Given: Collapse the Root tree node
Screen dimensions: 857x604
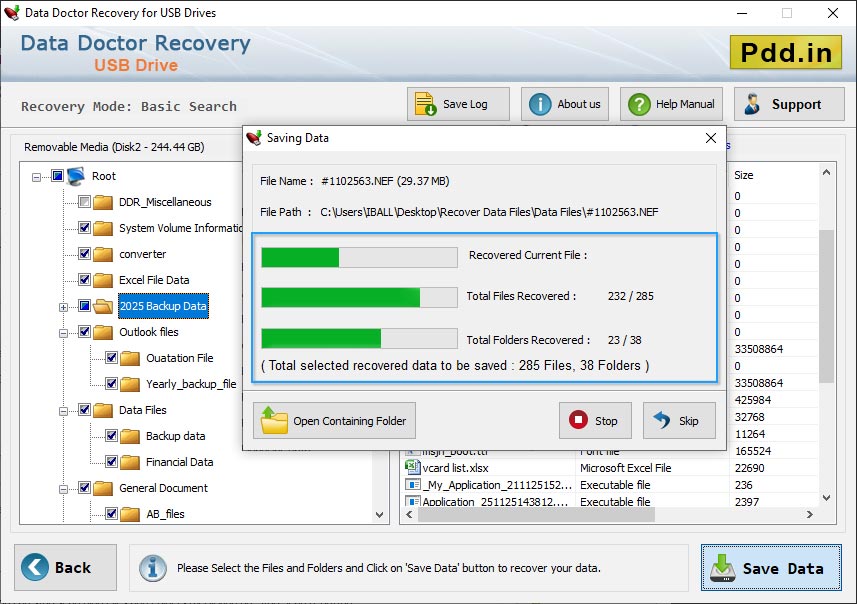Looking at the screenshot, I should tap(36, 177).
